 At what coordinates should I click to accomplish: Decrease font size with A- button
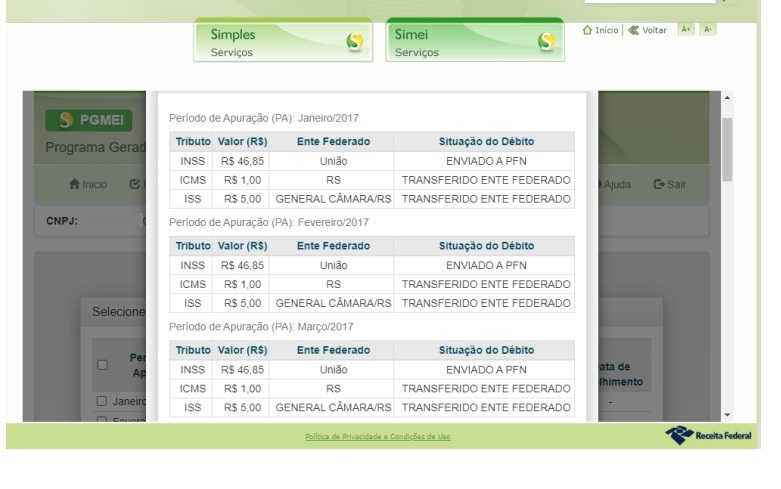[708, 30]
